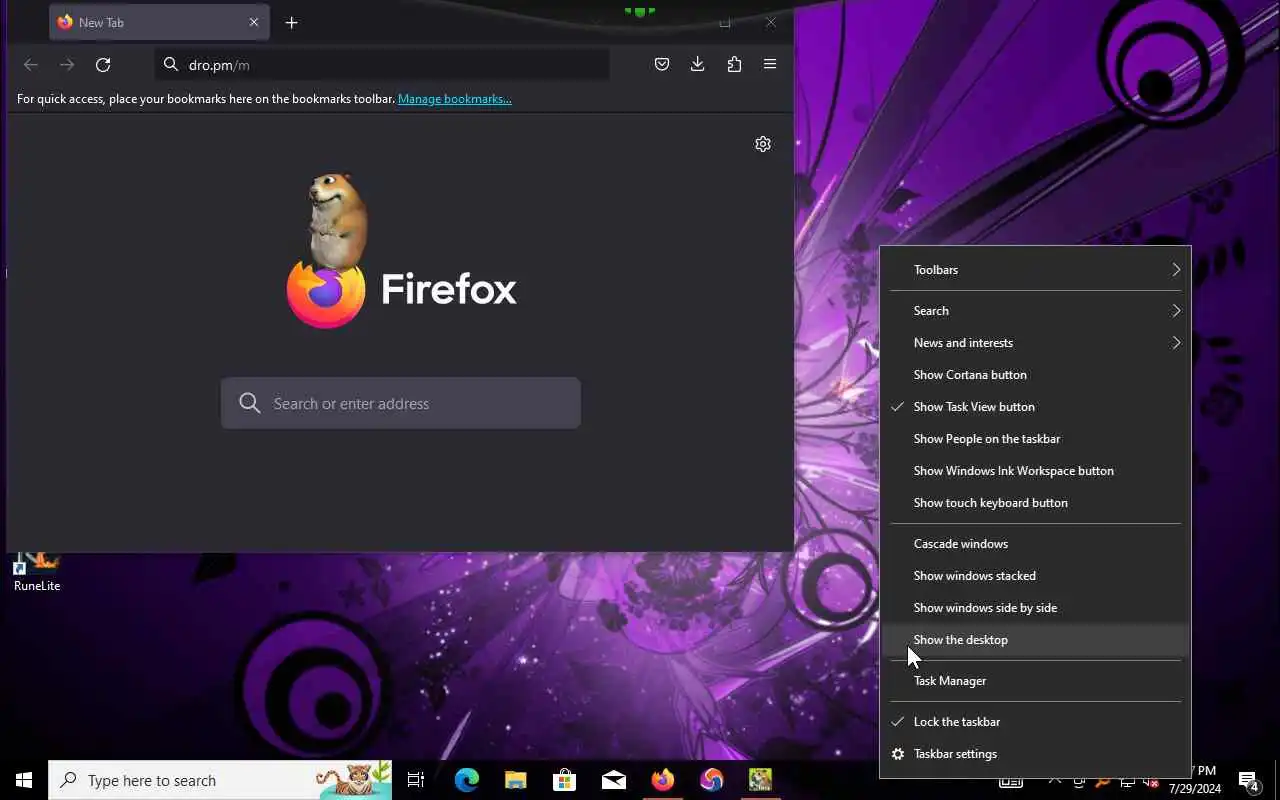Image resolution: width=1280 pixels, height=800 pixels.
Task: Open Mail app from taskbar
Action: coord(613,780)
